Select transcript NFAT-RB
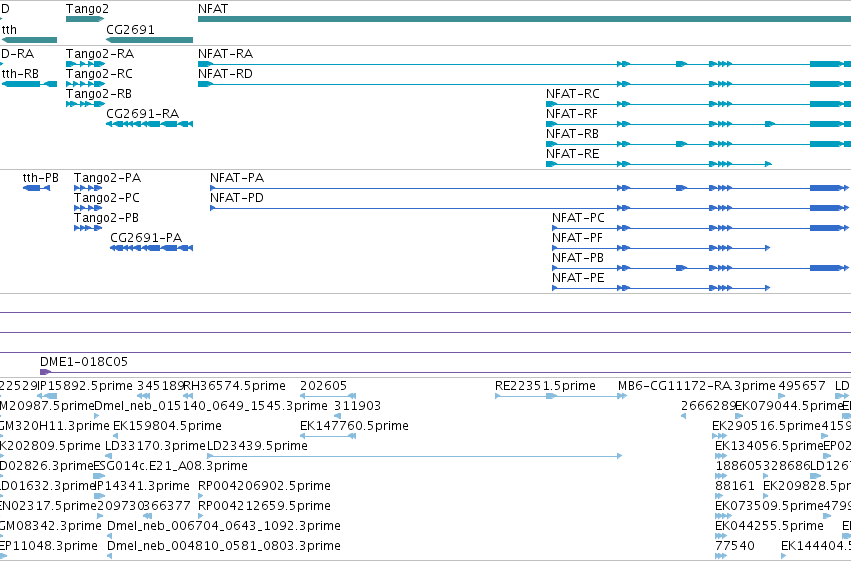This screenshot has height=561, width=851. 698,144
